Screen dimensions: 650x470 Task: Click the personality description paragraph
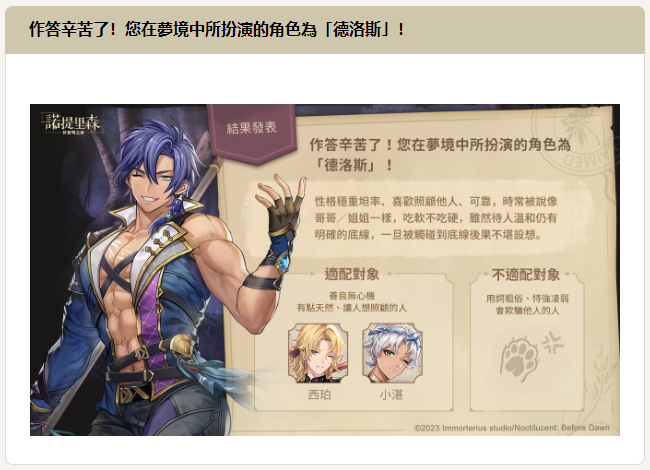435,218
